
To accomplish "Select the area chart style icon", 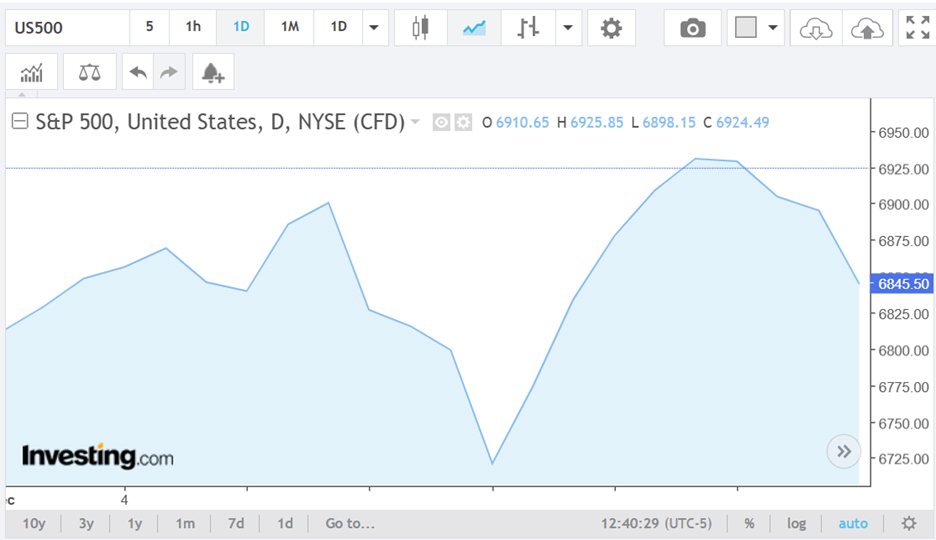I will click(x=473, y=28).
